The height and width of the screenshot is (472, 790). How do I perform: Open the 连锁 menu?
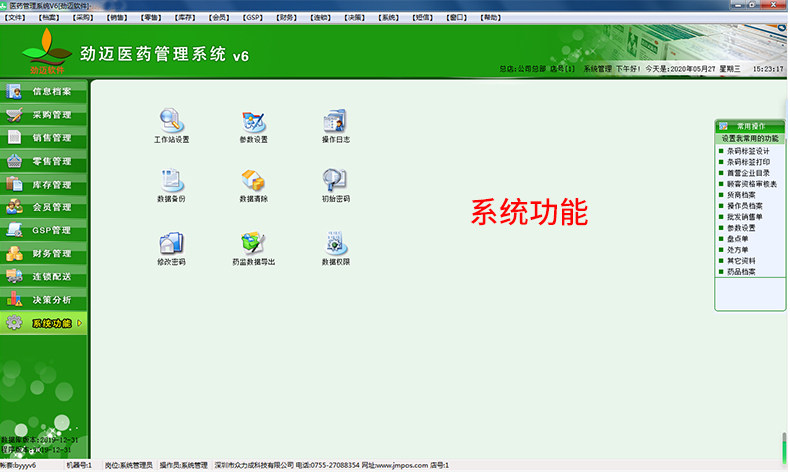coord(321,18)
